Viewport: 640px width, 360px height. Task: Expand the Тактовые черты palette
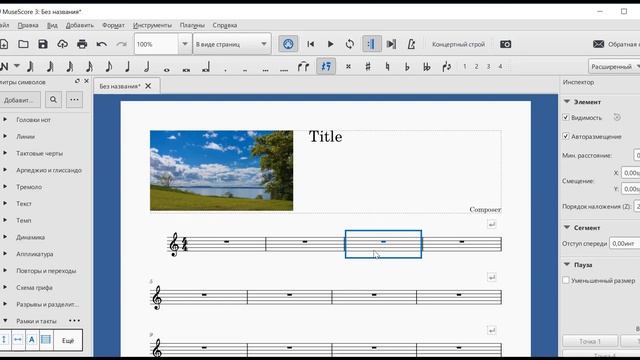(x=5, y=153)
